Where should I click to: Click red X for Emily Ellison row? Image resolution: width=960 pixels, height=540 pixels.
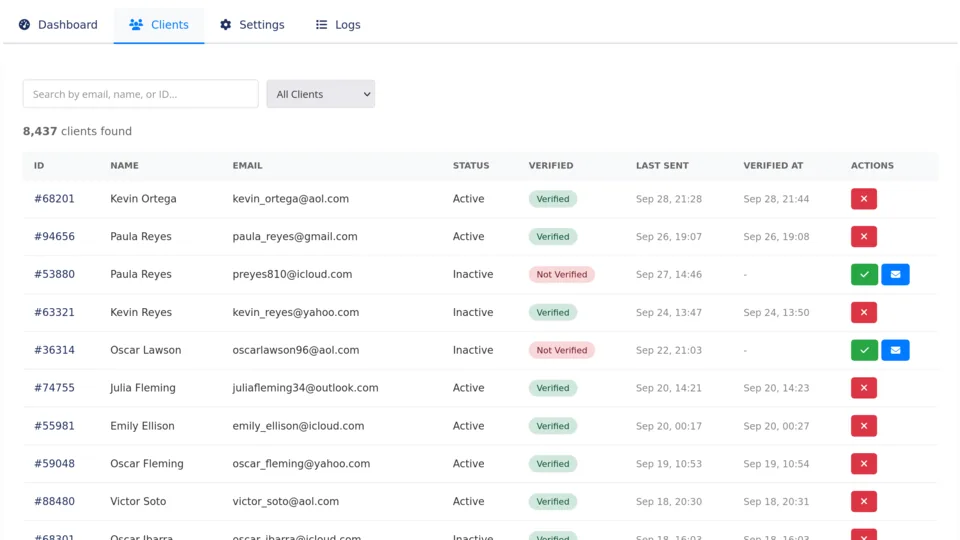(863, 426)
